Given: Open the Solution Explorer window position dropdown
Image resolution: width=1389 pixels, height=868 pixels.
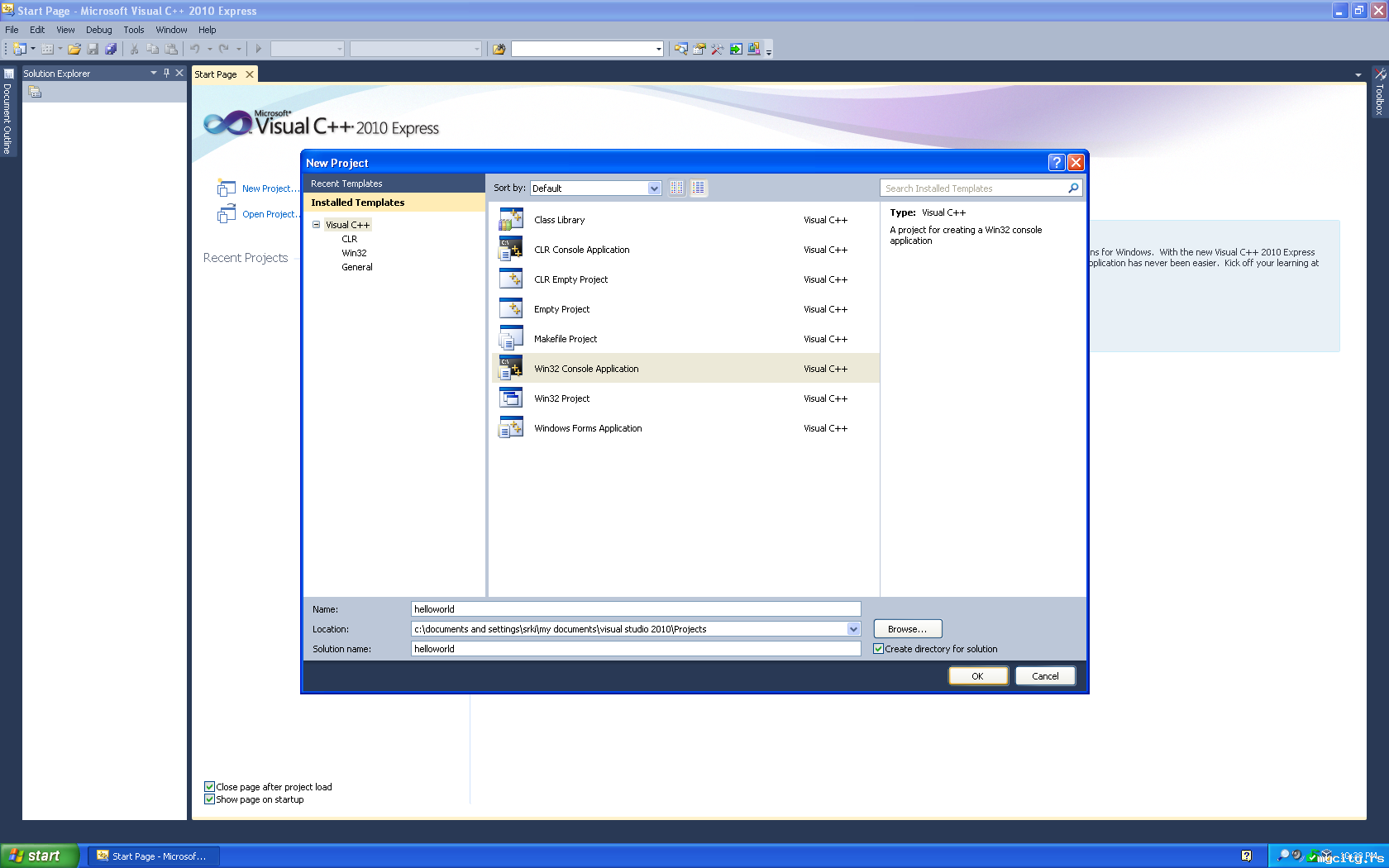Looking at the screenshot, I should (154, 73).
